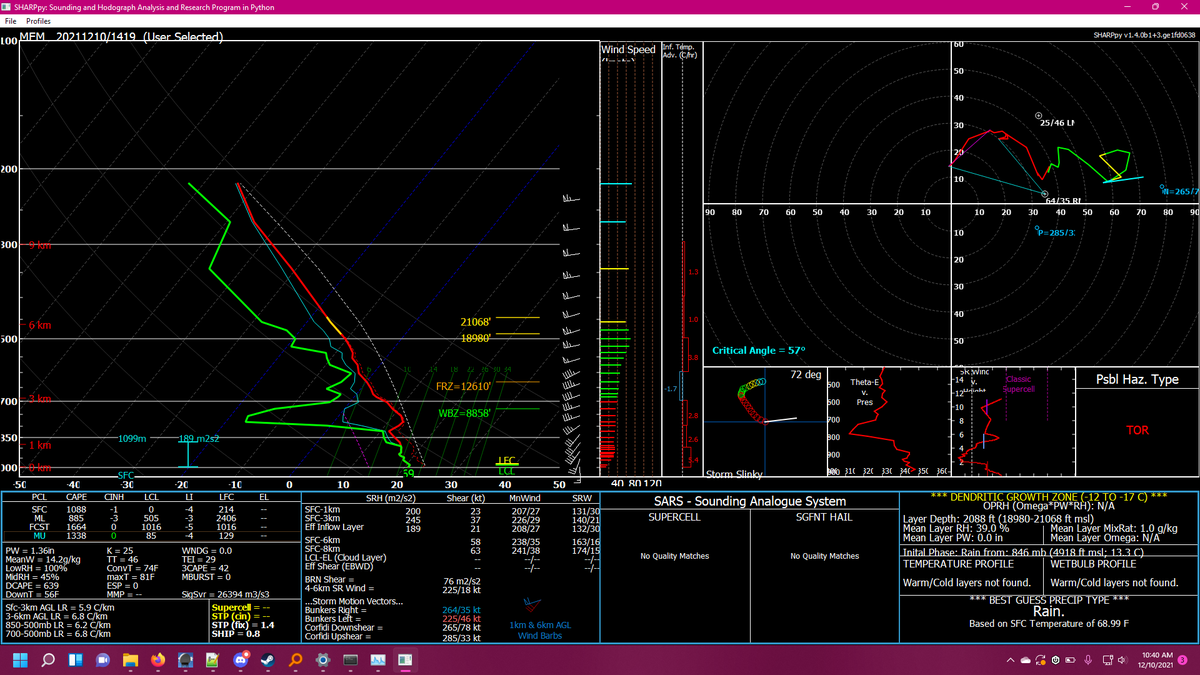The width and height of the screenshot is (1200, 675).
Task: Open the green notepad app in taskbar
Action: pyautogui.click(x=212, y=660)
